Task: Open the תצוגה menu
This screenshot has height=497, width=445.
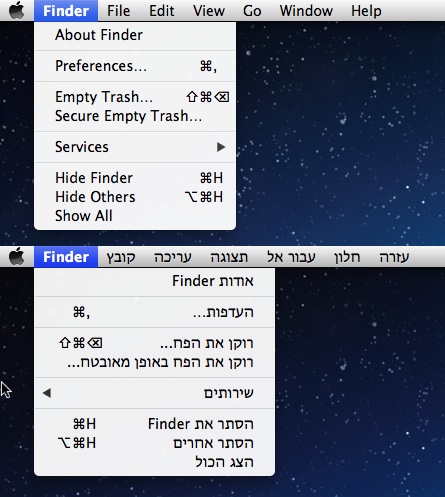Action: [x=229, y=257]
